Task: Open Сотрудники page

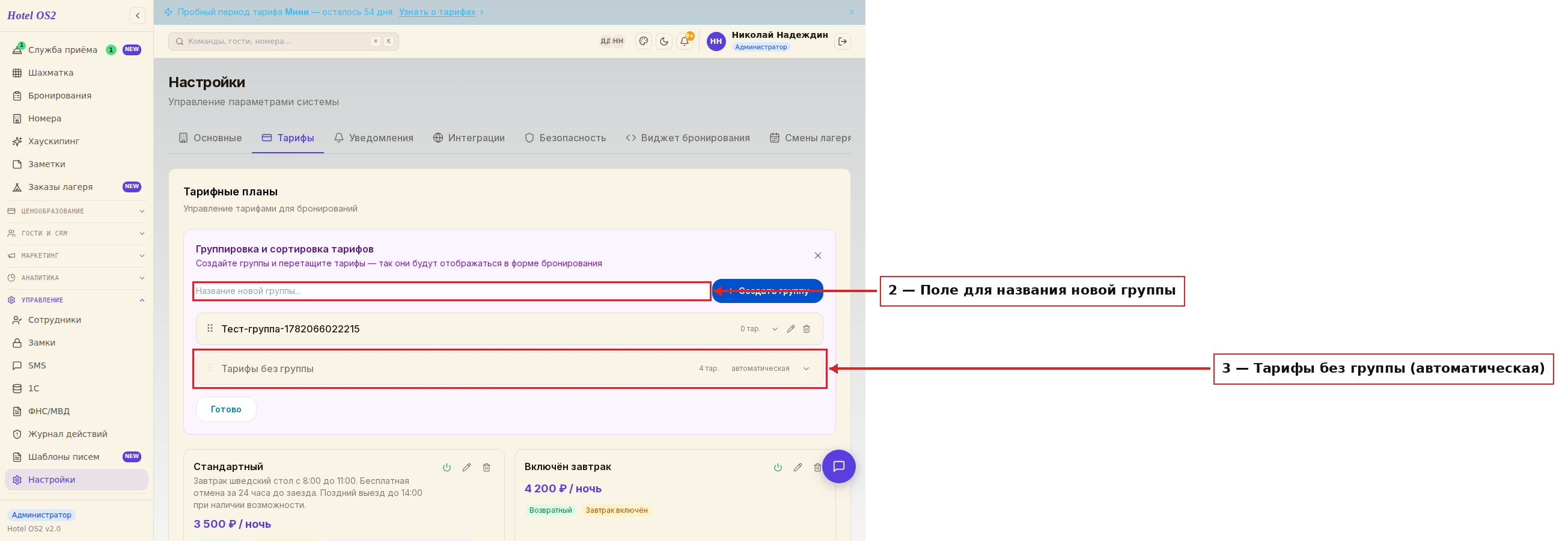Action: (76, 319)
